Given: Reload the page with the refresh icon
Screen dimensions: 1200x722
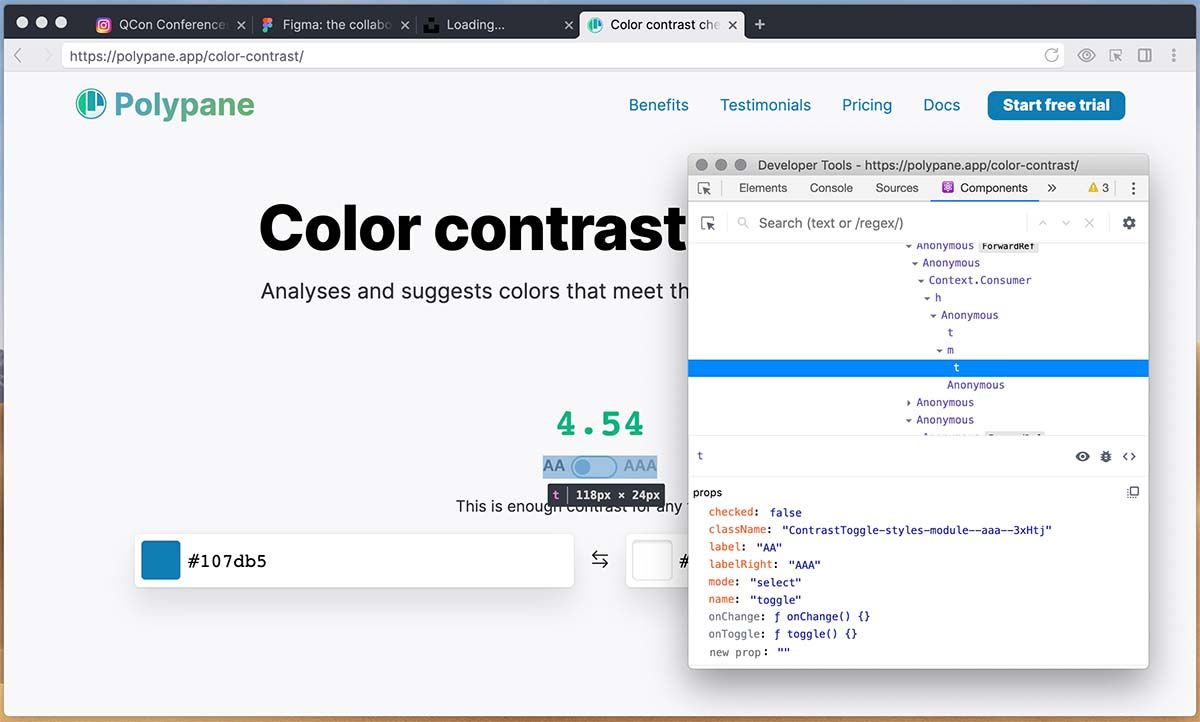Looking at the screenshot, I should (x=1051, y=56).
